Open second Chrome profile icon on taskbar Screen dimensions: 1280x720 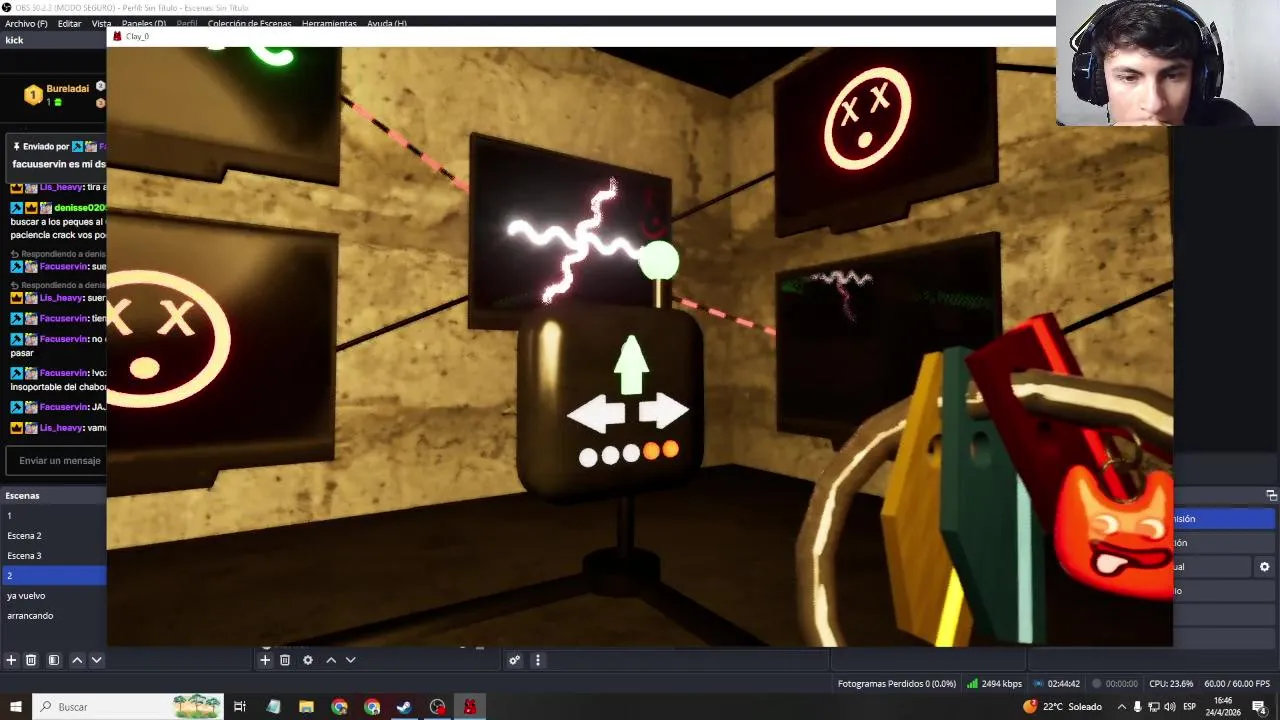tap(372, 707)
